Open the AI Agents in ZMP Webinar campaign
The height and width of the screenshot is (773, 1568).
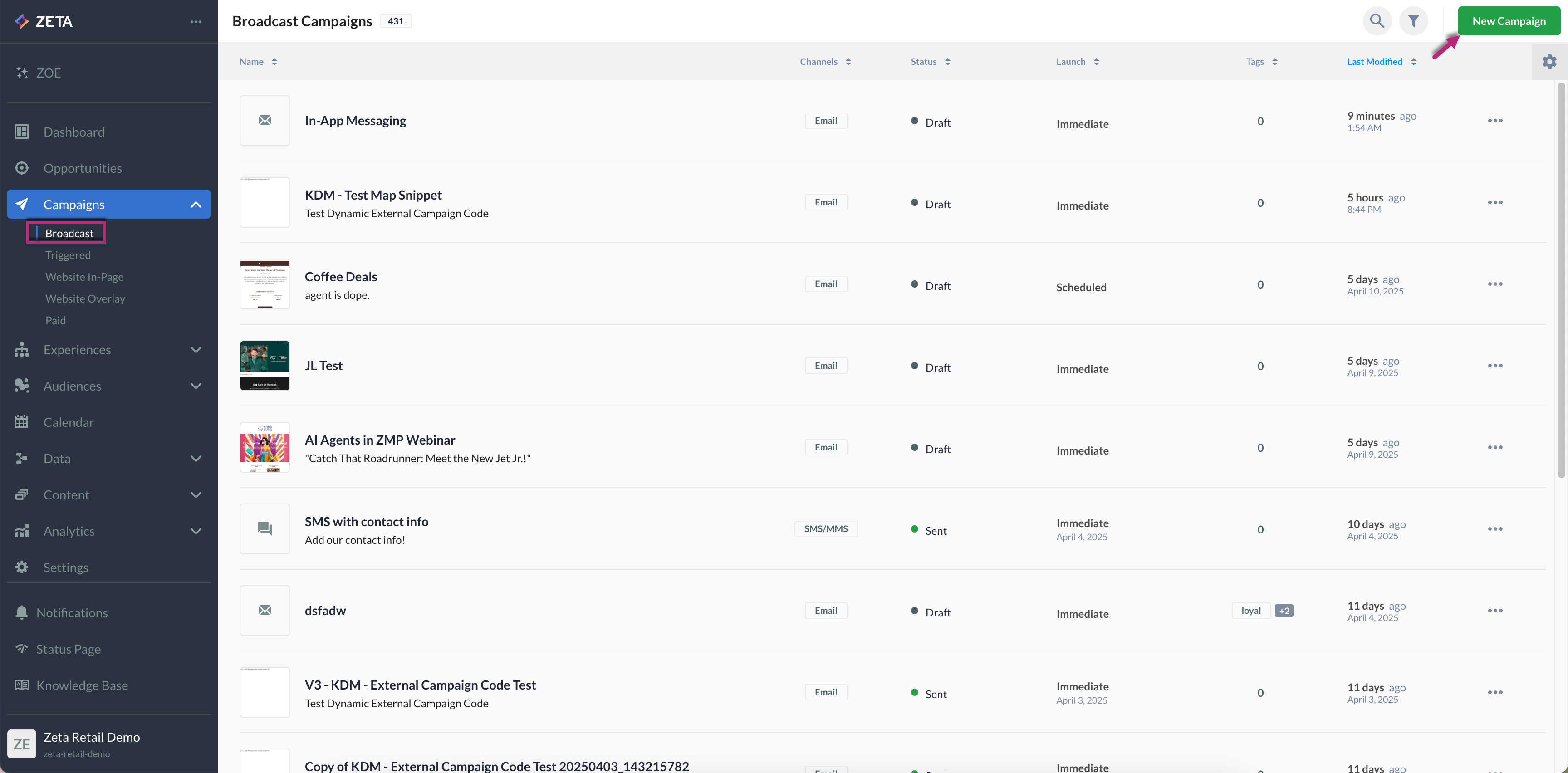(380, 440)
